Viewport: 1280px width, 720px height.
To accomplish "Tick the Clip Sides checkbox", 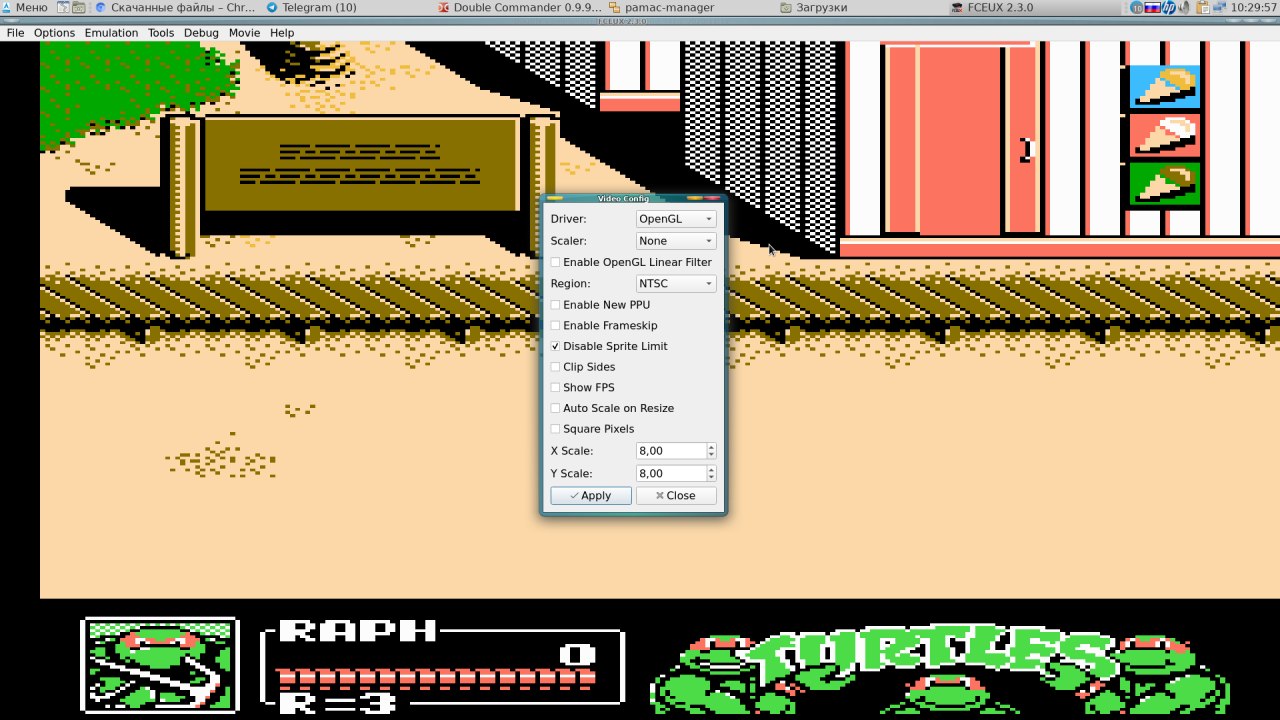I will point(556,367).
